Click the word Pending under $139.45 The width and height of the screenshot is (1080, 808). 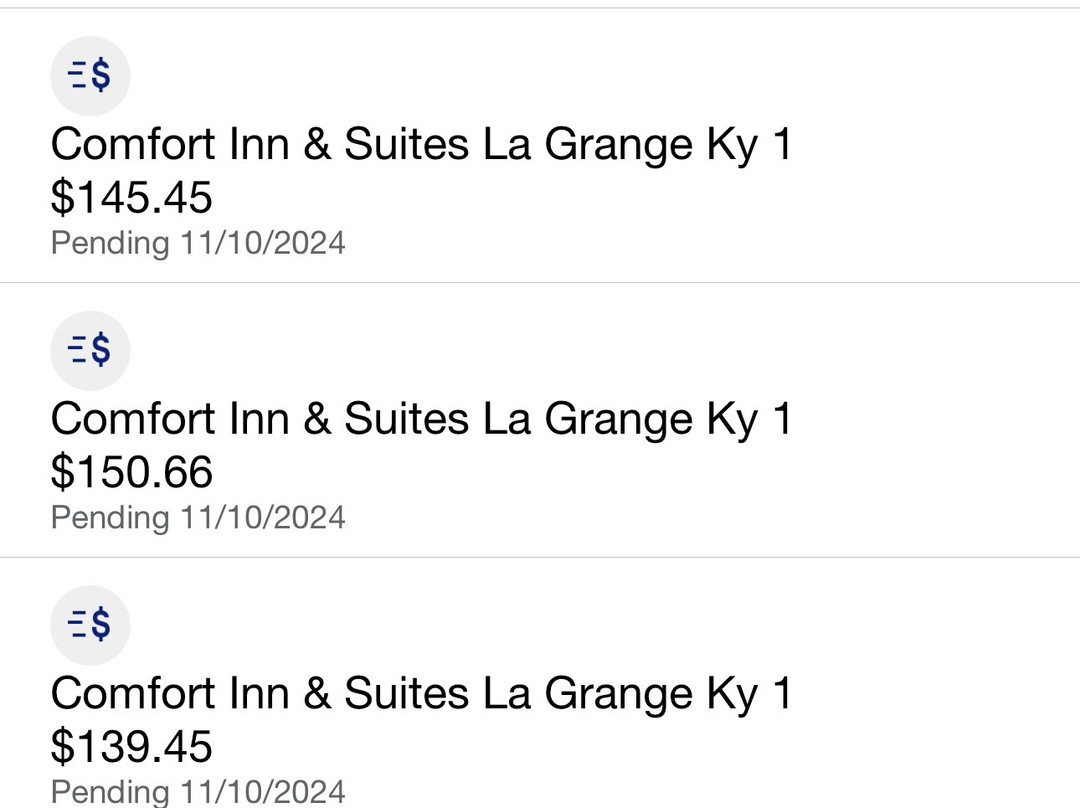(x=110, y=791)
